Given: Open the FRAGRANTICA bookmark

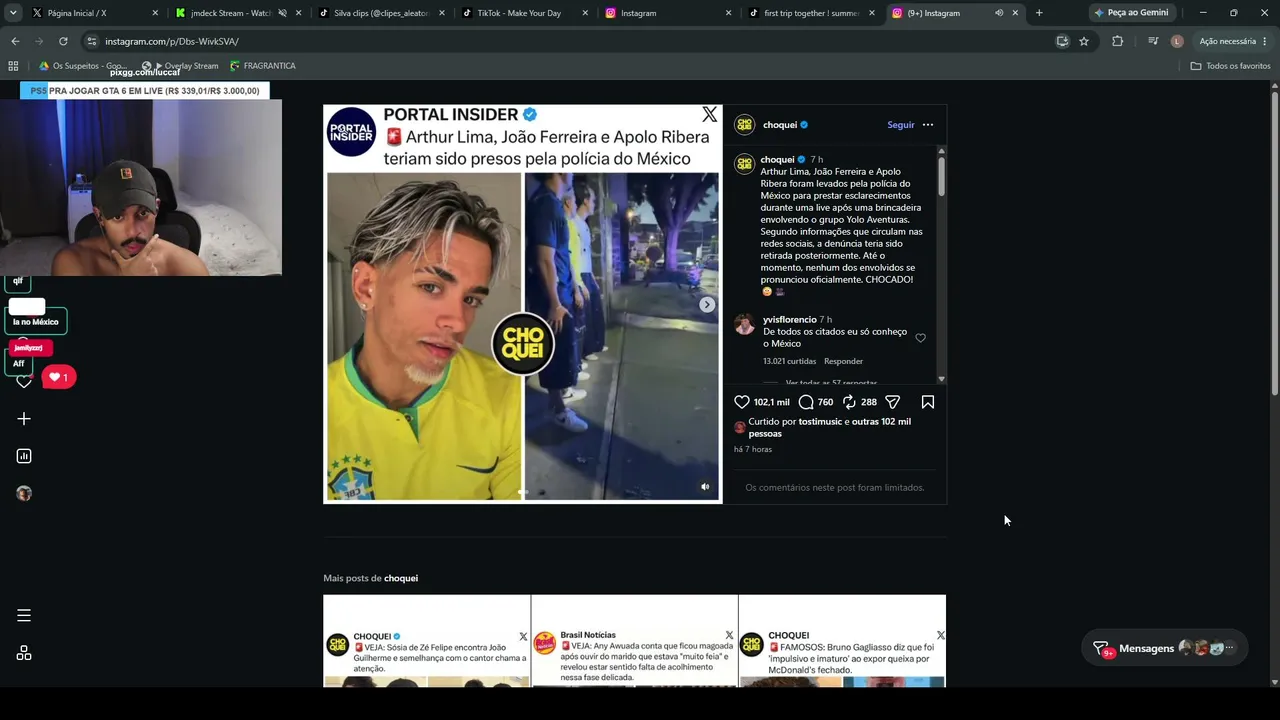Looking at the screenshot, I should [x=263, y=66].
